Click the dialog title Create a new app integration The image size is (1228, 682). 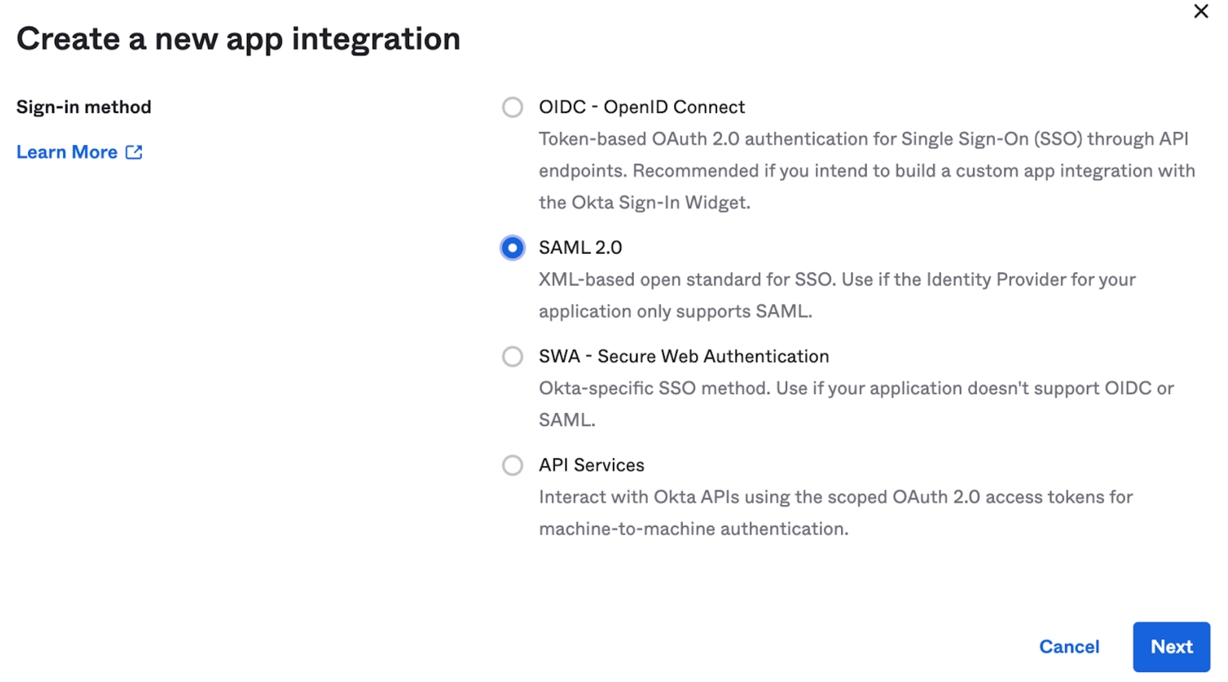tap(238, 38)
